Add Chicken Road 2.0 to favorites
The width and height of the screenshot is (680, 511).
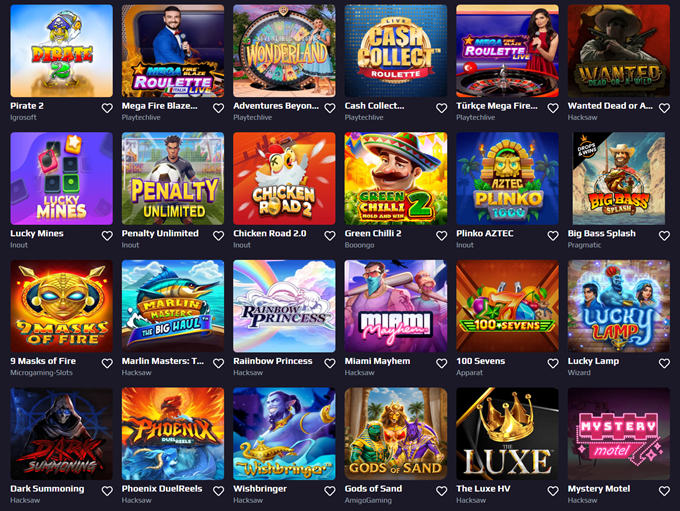click(330, 236)
